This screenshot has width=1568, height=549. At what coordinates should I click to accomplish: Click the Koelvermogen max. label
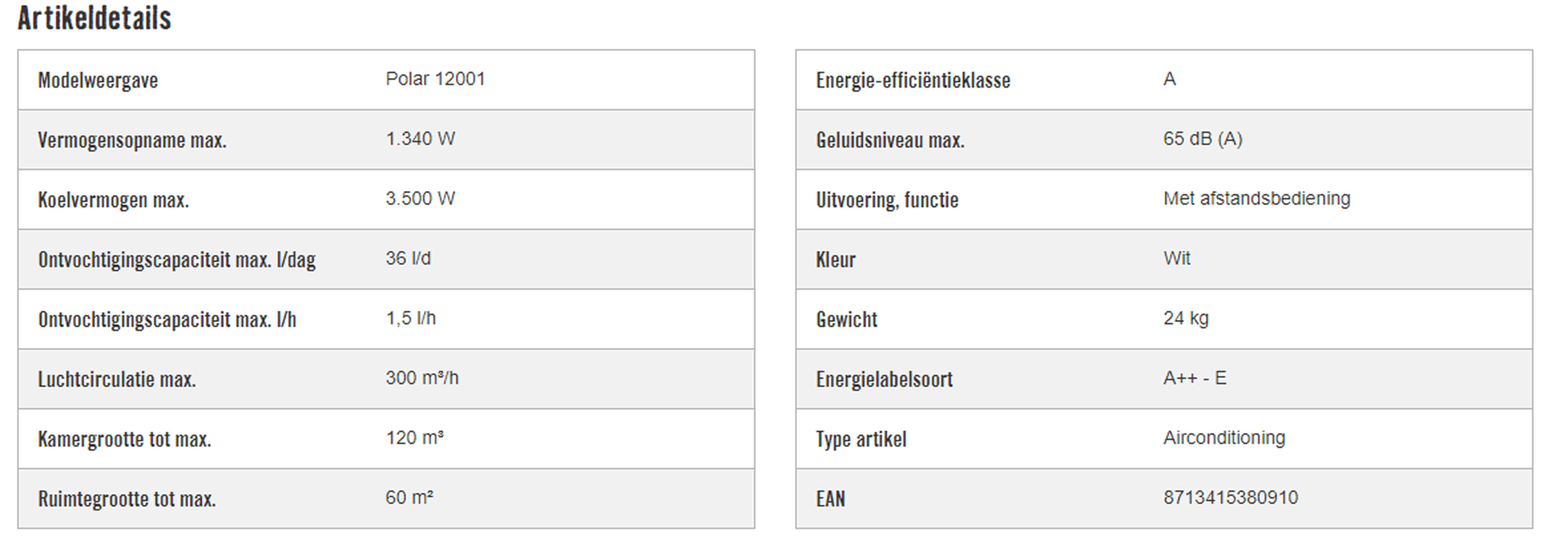pyautogui.click(x=113, y=200)
